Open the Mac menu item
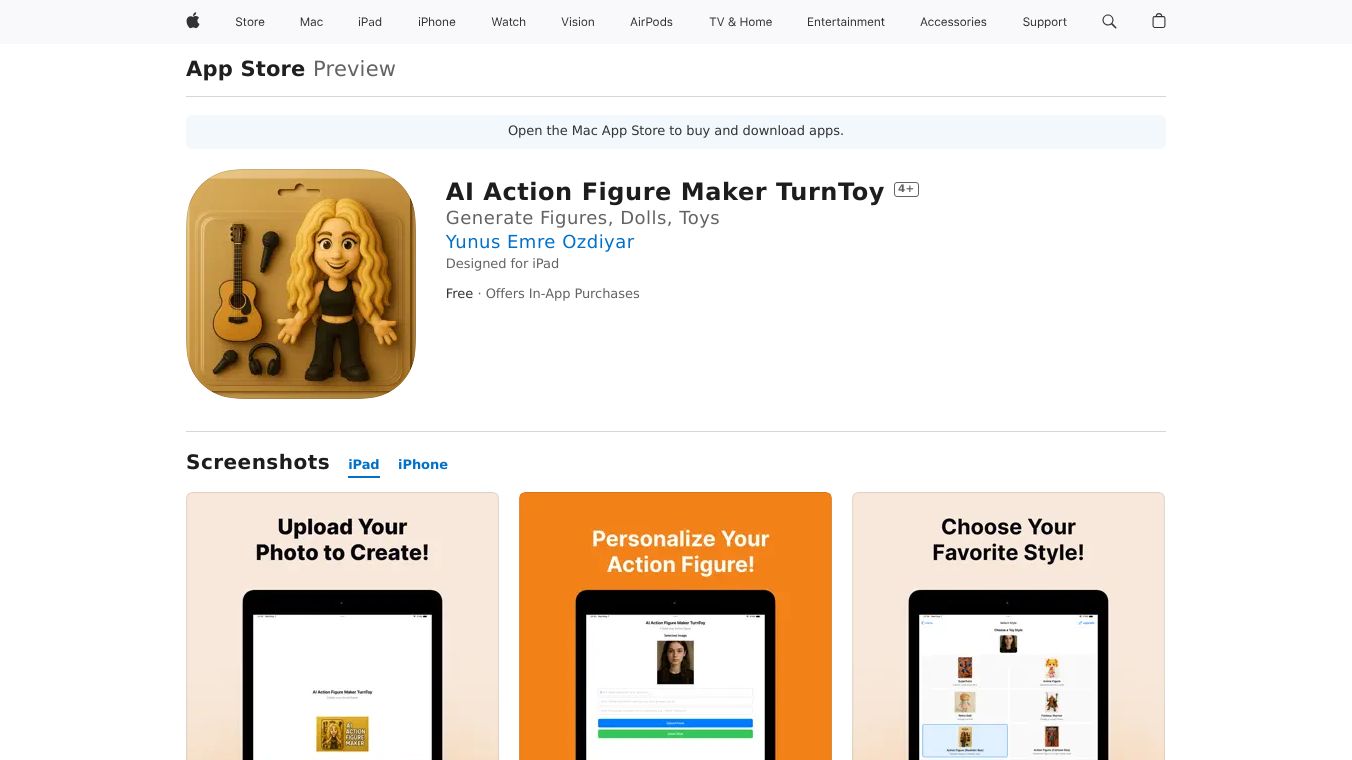Screen dimensions: 1352x760 coord(312,22)
